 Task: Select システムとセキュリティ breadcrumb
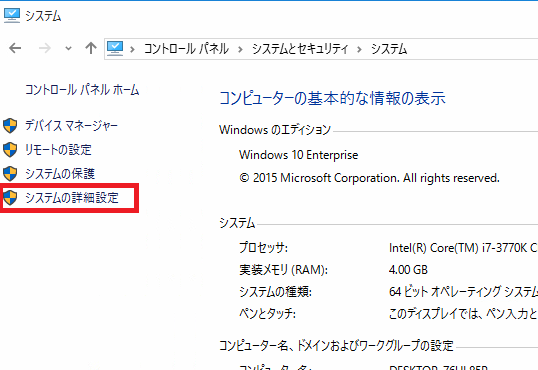pyautogui.click(x=300, y=49)
